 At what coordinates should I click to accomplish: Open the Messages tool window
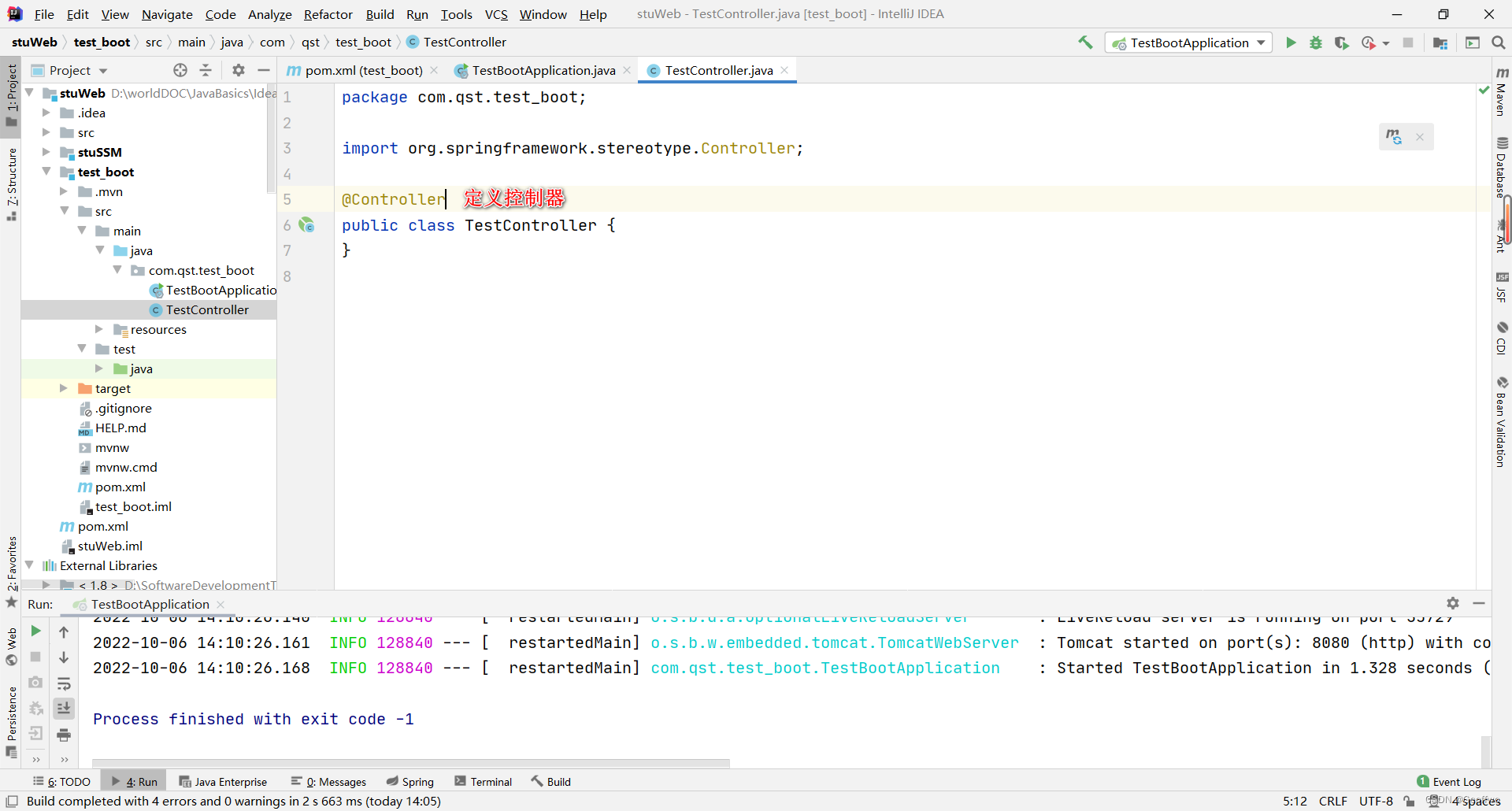pyautogui.click(x=328, y=781)
